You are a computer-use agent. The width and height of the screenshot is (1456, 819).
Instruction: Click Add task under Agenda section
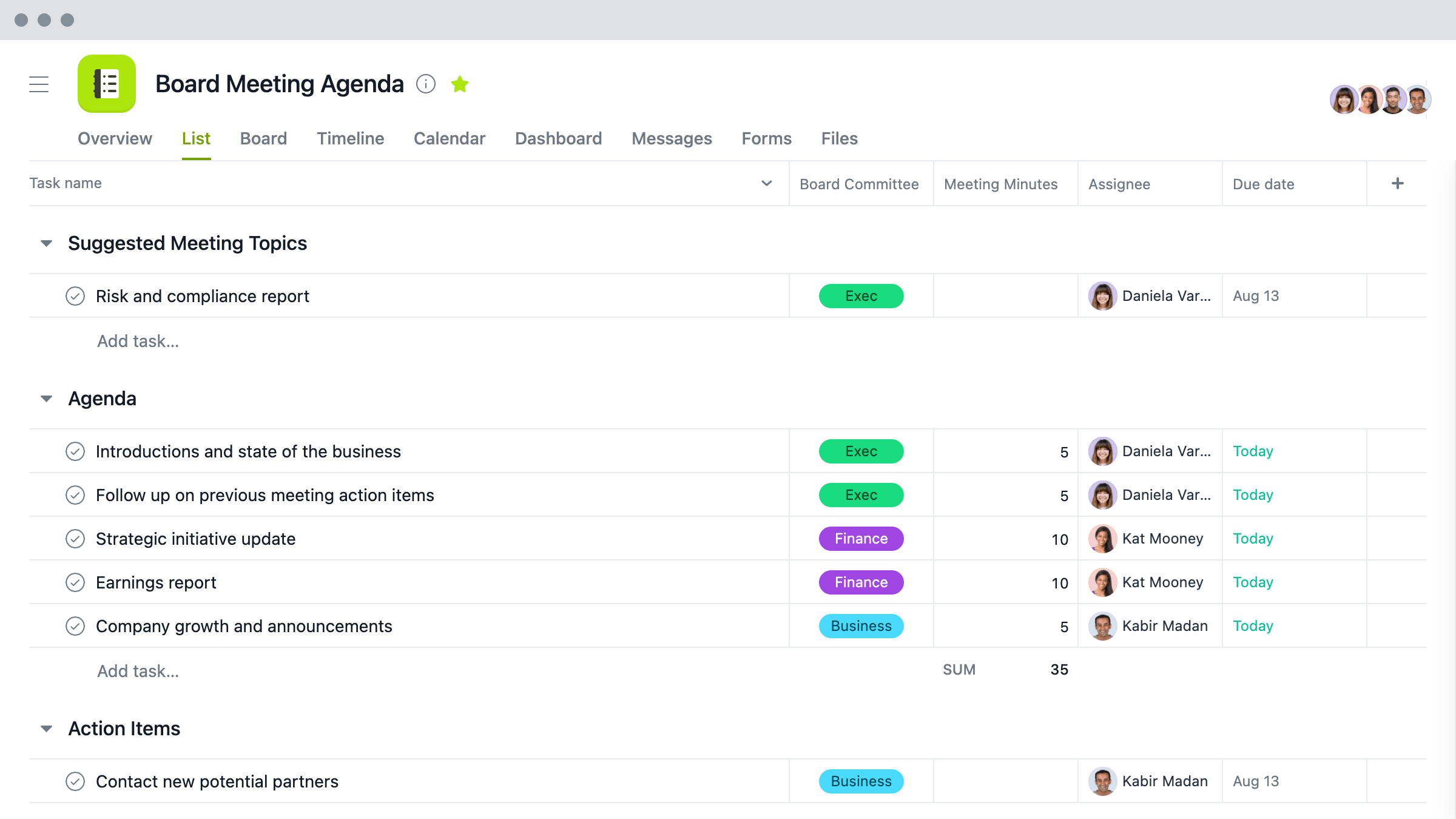coord(137,670)
